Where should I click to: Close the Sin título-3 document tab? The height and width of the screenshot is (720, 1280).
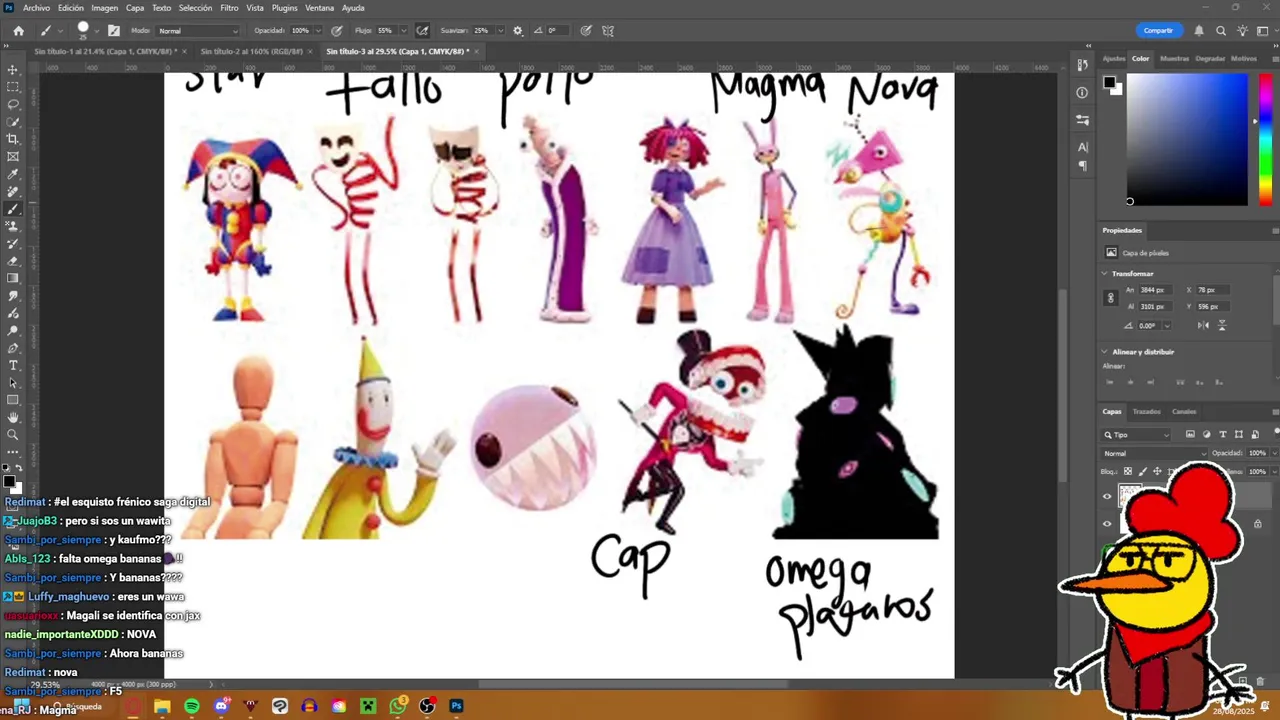(x=478, y=51)
